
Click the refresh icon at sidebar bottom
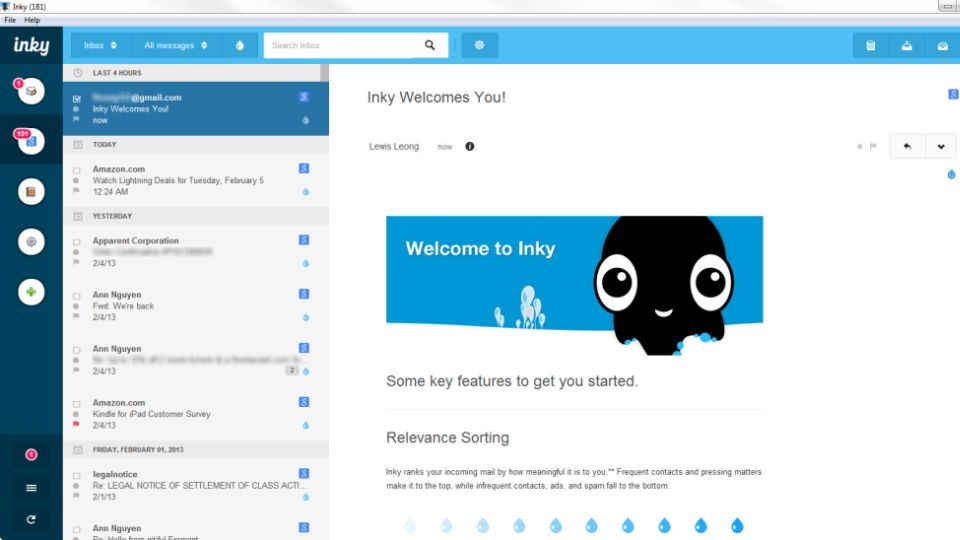click(x=31, y=519)
